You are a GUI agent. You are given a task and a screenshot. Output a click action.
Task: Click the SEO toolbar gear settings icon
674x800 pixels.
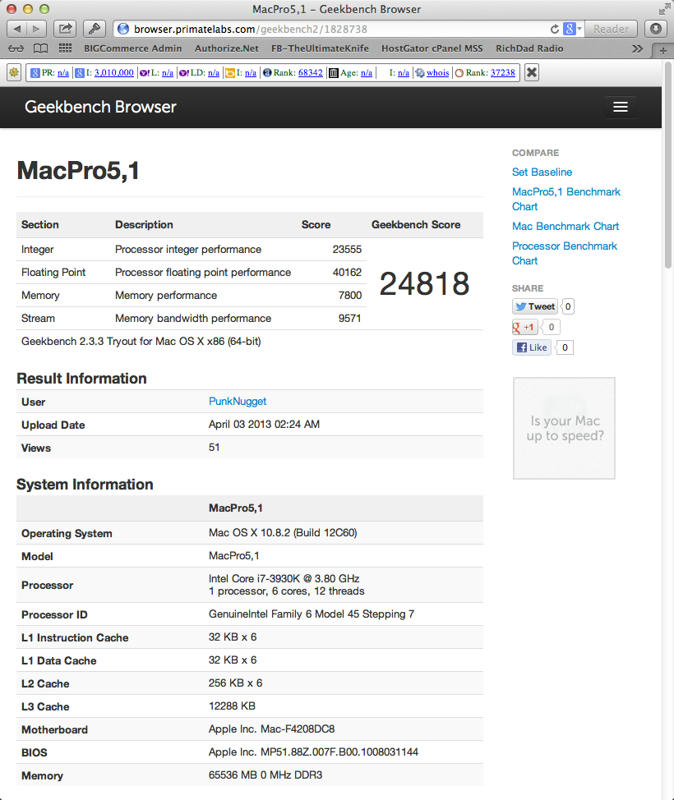(x=14, y=72)
